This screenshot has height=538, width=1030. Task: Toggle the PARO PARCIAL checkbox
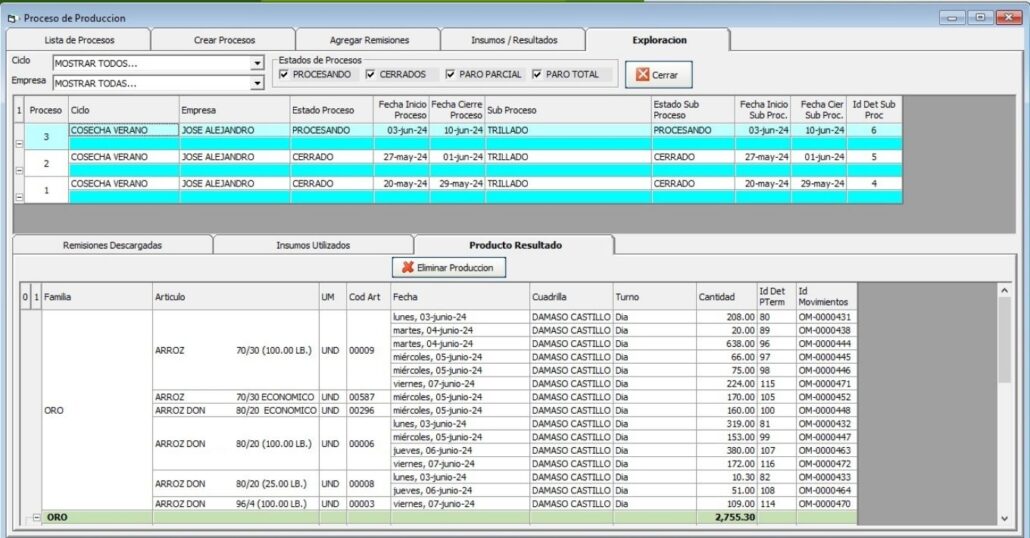pos(451,74)
